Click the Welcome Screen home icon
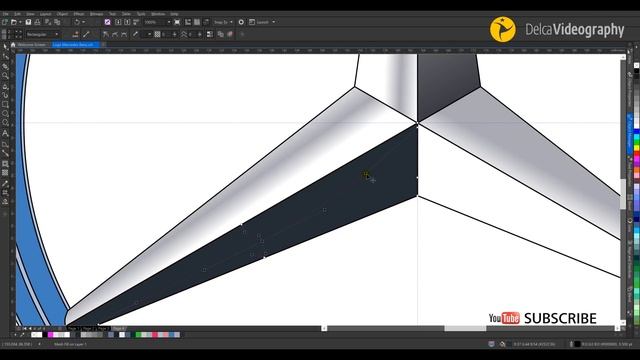 coord(13,44)
